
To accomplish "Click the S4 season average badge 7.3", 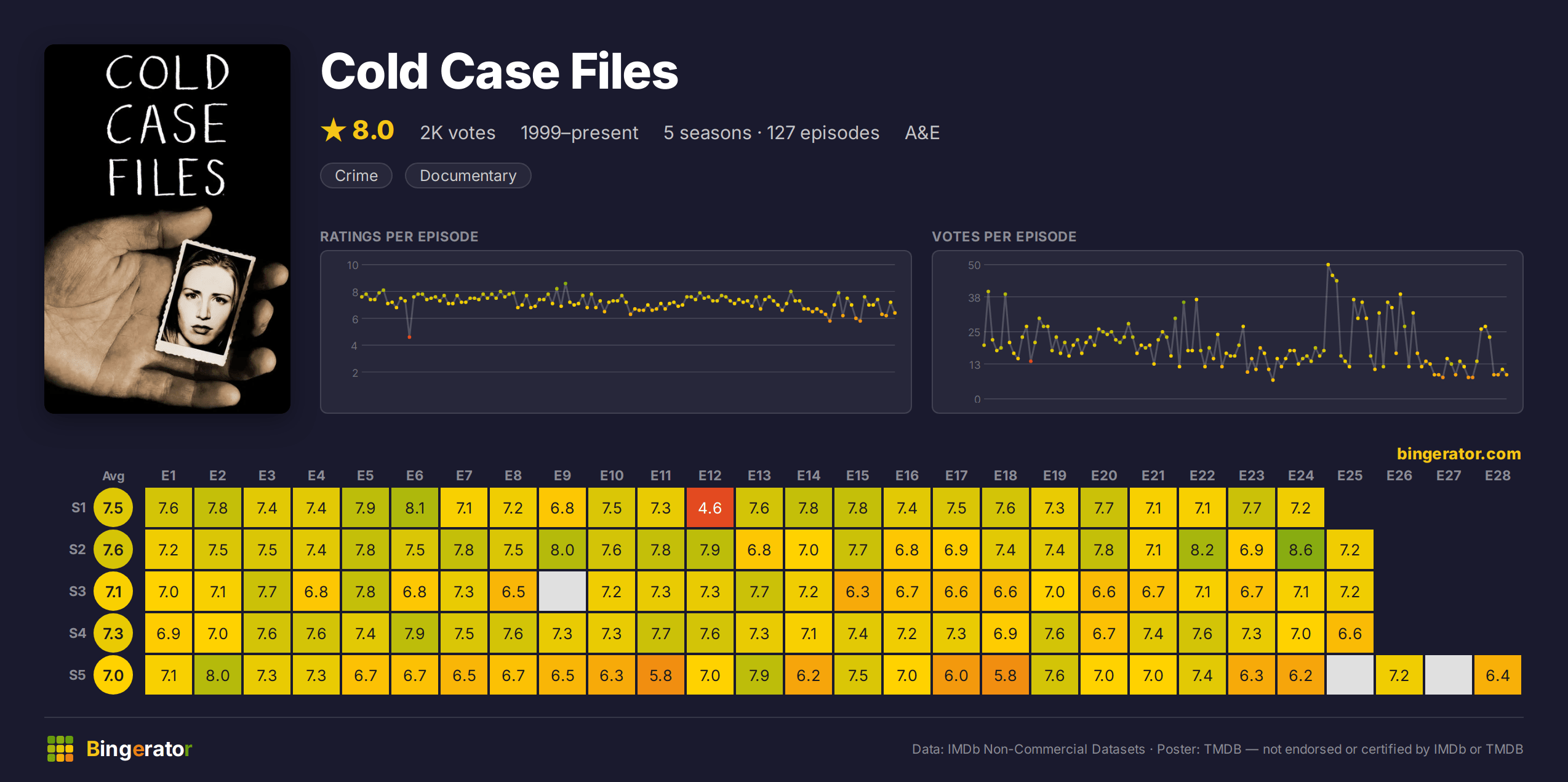I will coord(113,634).
